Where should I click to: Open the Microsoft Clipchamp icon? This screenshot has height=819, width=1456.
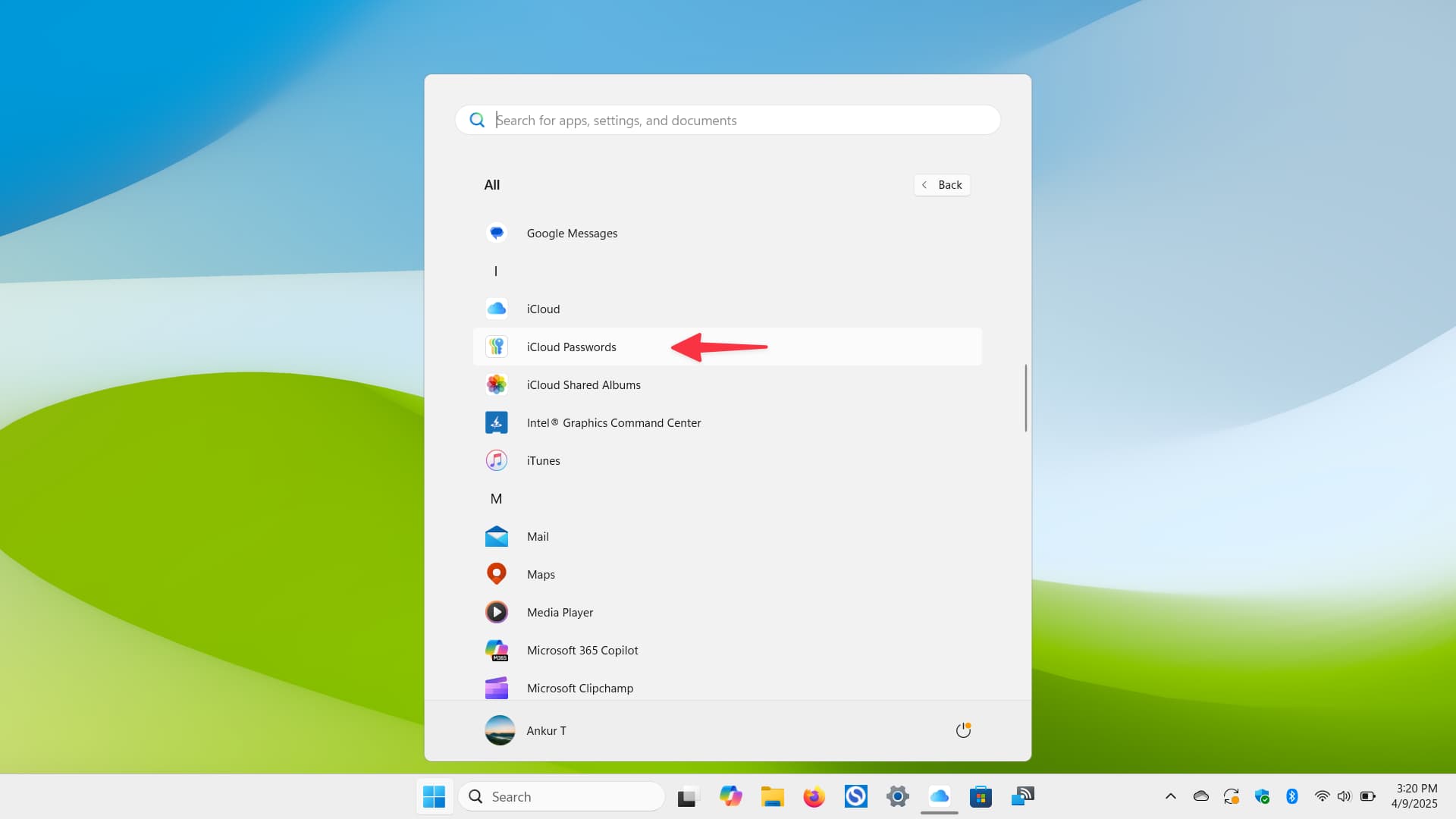[x=496, y=688]
